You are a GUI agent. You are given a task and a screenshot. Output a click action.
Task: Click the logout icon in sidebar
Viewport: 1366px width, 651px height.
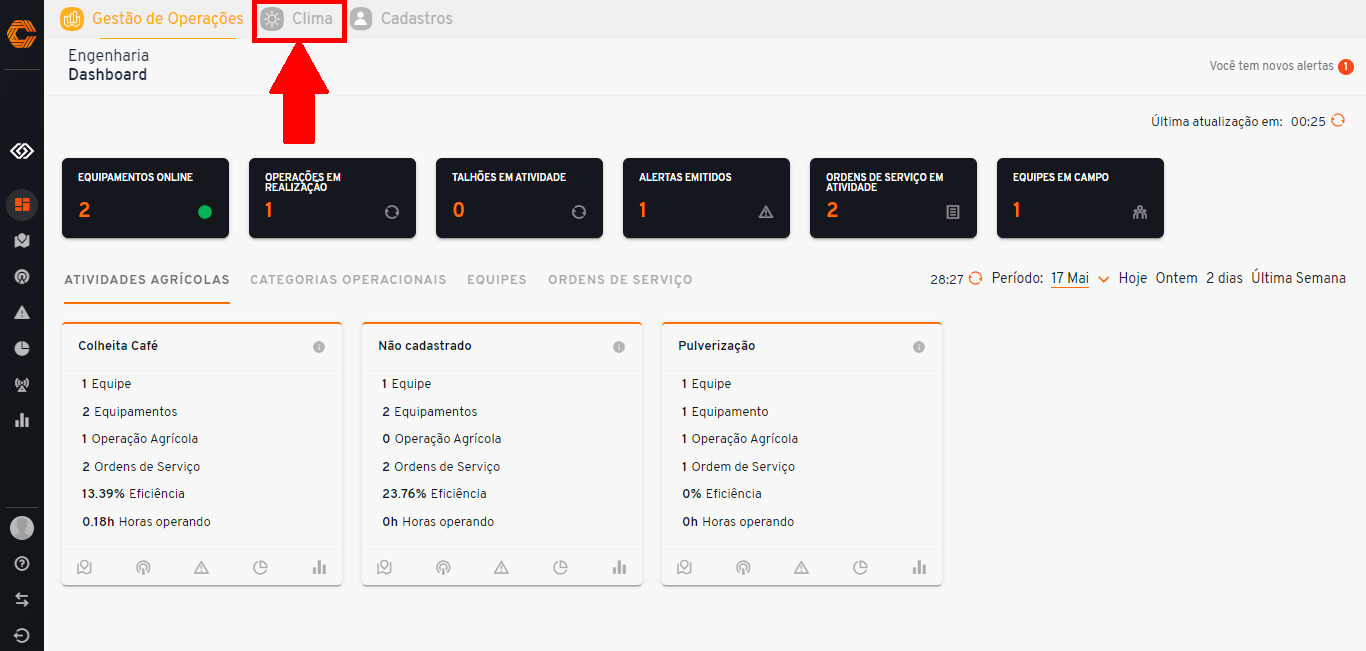(x=22, y=635)
